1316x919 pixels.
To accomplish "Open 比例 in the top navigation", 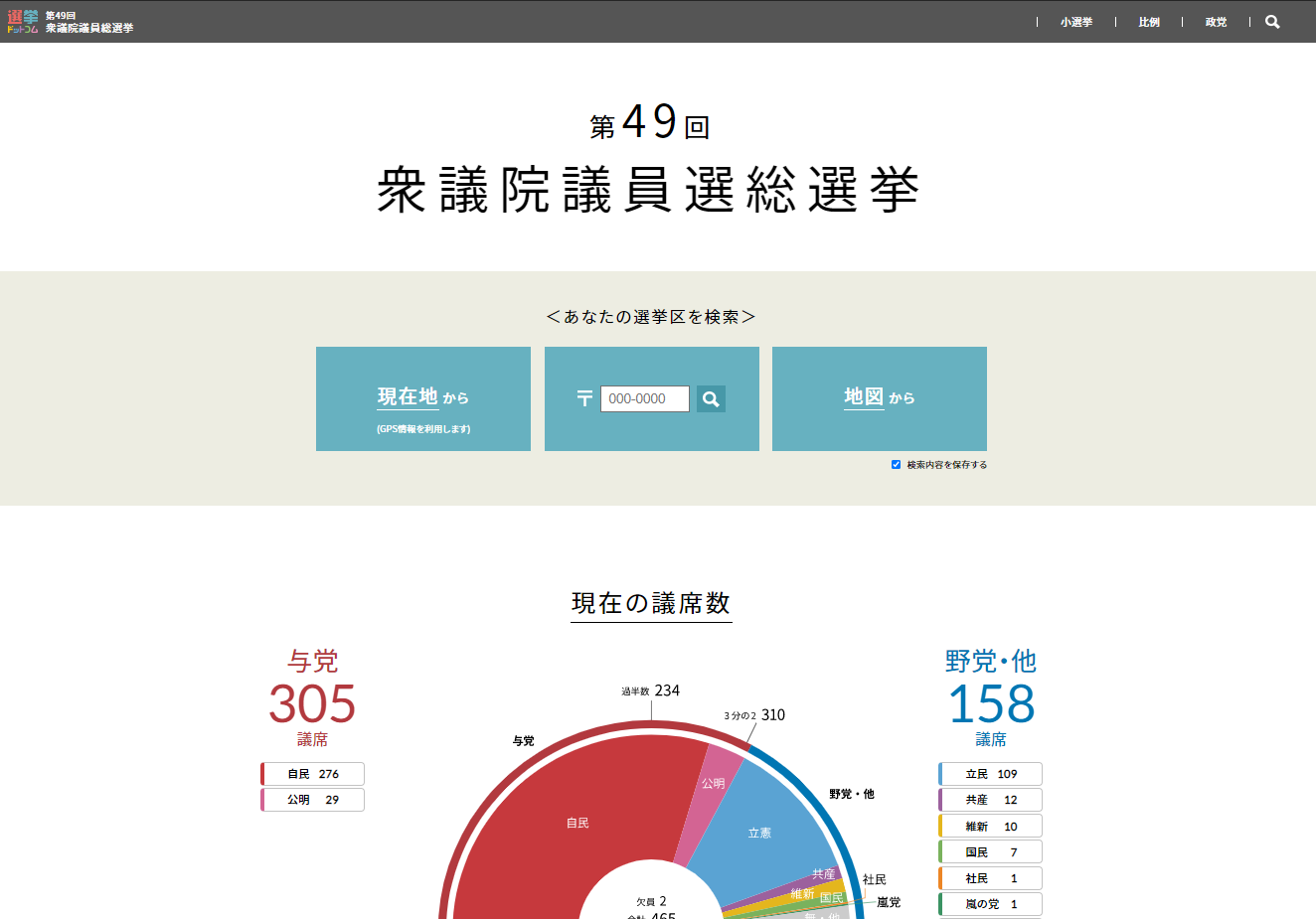I will coord(1149,22).
